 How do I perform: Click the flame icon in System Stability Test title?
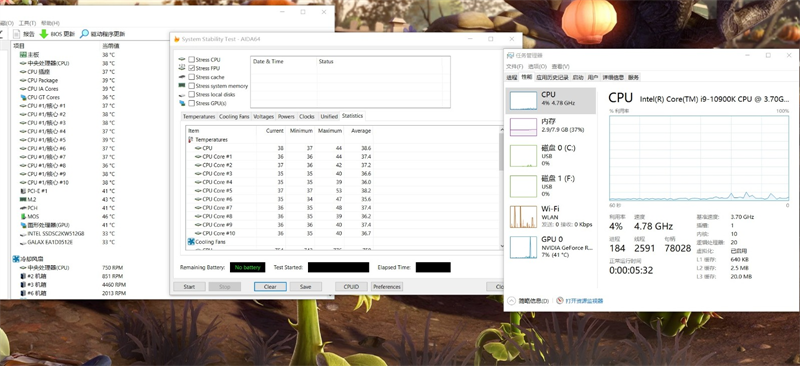(x=177, y=39)
